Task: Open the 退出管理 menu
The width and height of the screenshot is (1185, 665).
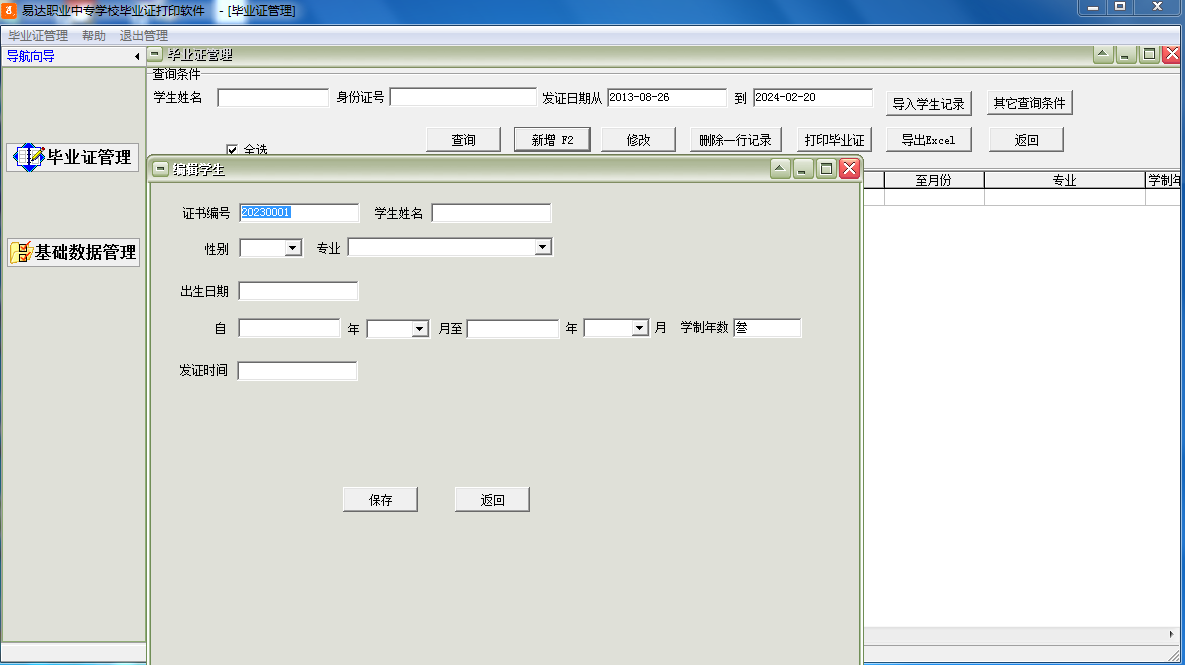Action: point(144,36)
